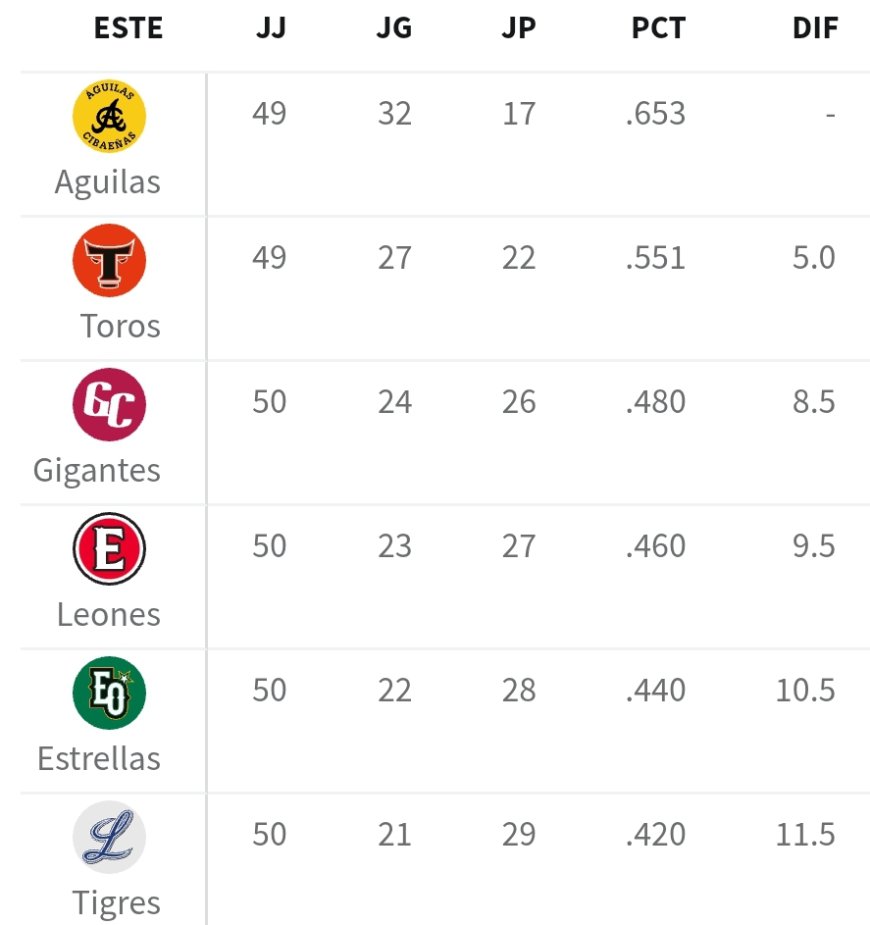
Task: Click the Leones red E logo
Action: click(109, 549)
